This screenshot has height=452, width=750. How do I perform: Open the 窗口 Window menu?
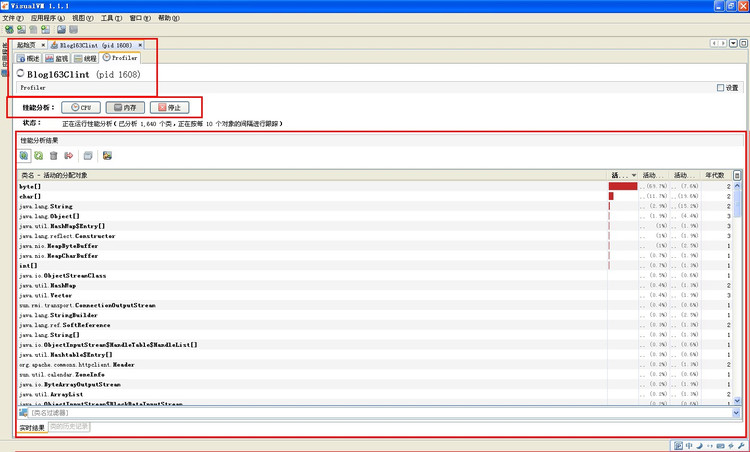click(x=140, y=18)
